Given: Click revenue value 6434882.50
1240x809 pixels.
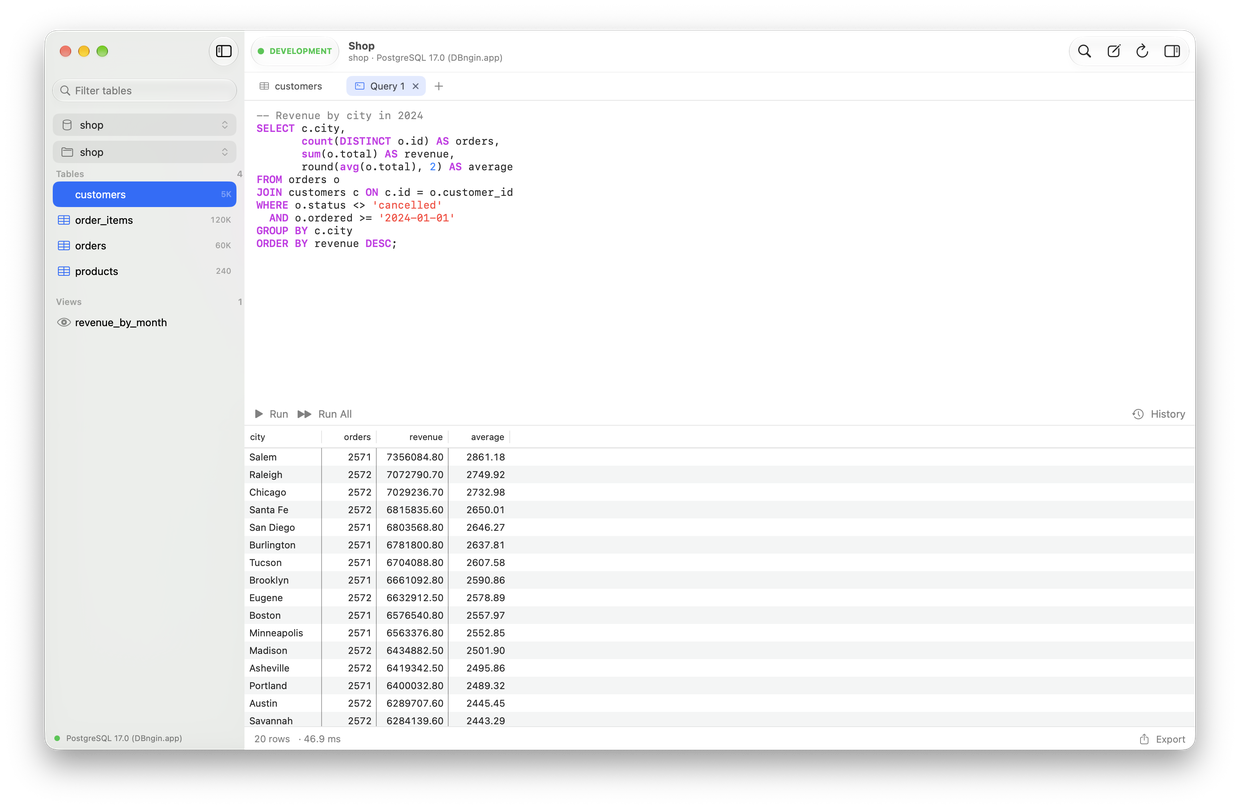Looking at the screenshot, I should pos(414,650).
